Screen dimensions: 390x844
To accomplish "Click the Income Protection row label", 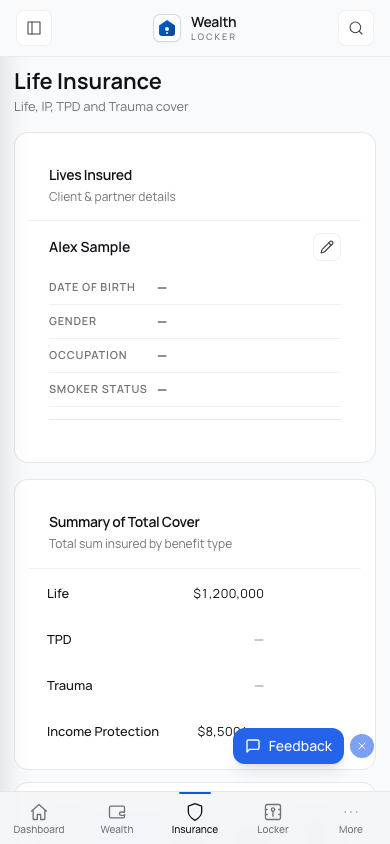I will coord(103,732).
